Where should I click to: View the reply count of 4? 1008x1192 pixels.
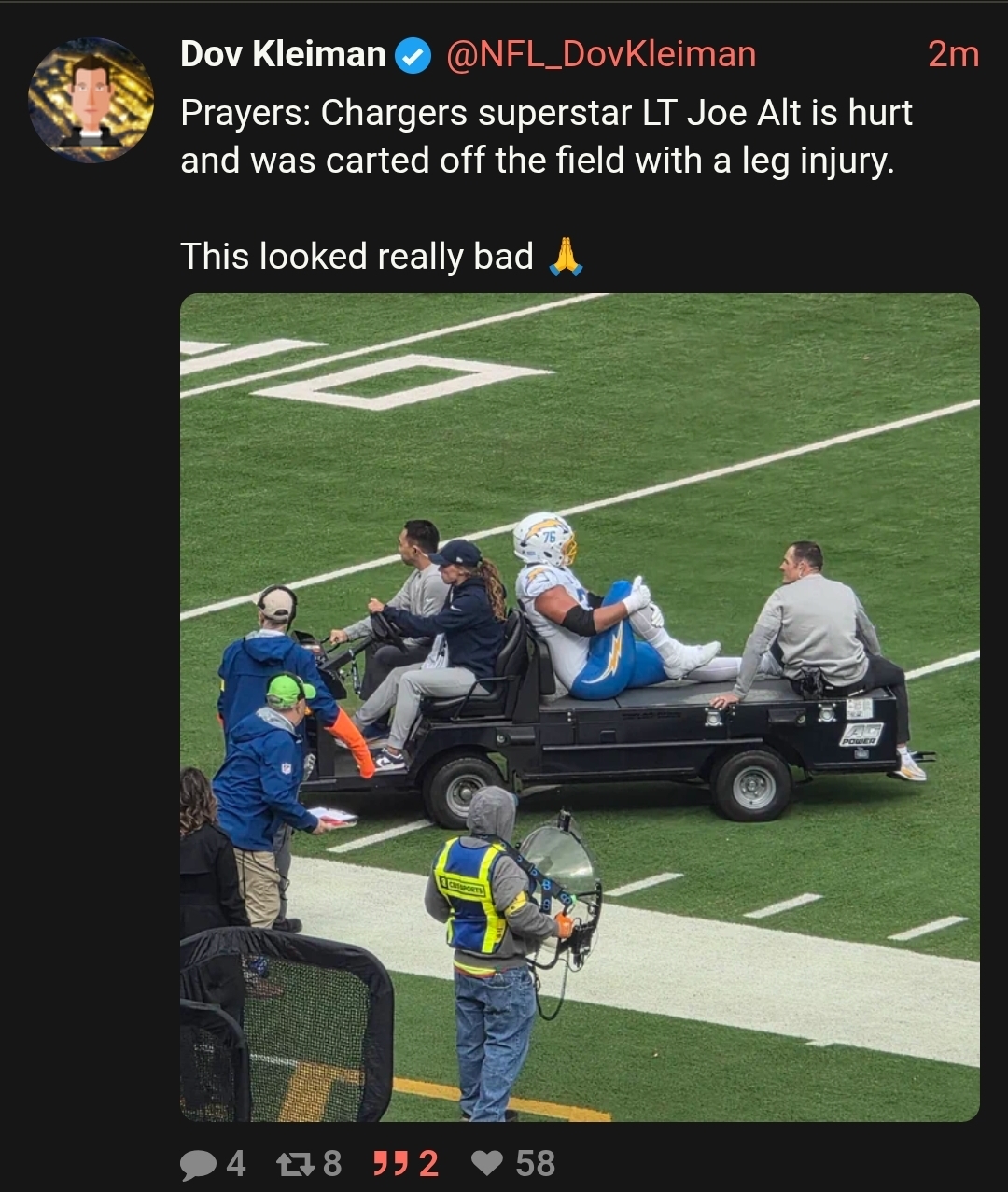tap(236, 1164)
